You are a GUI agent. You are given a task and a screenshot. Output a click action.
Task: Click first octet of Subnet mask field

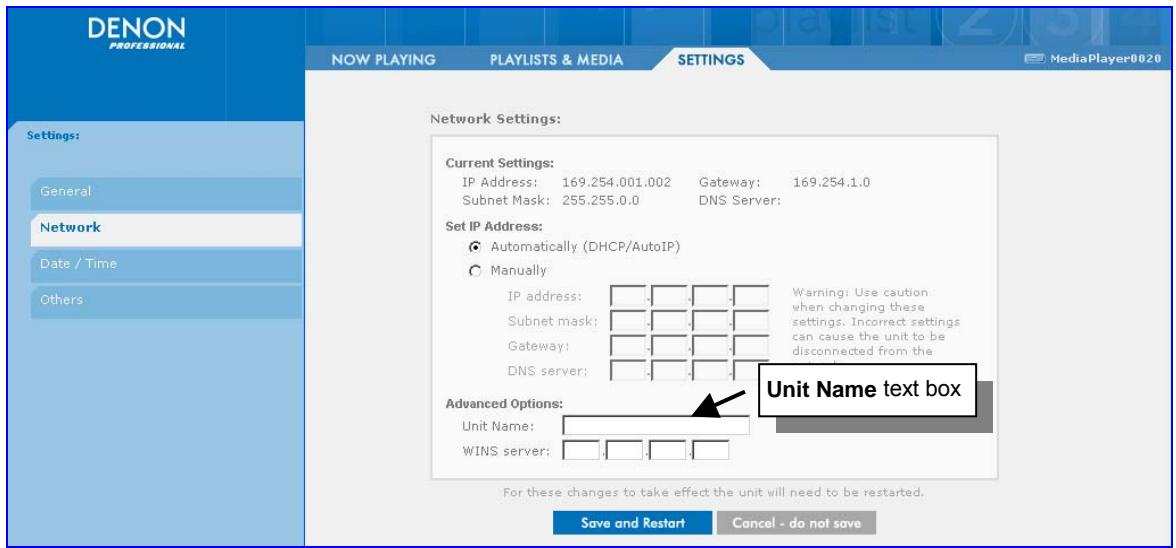point(628,321)
